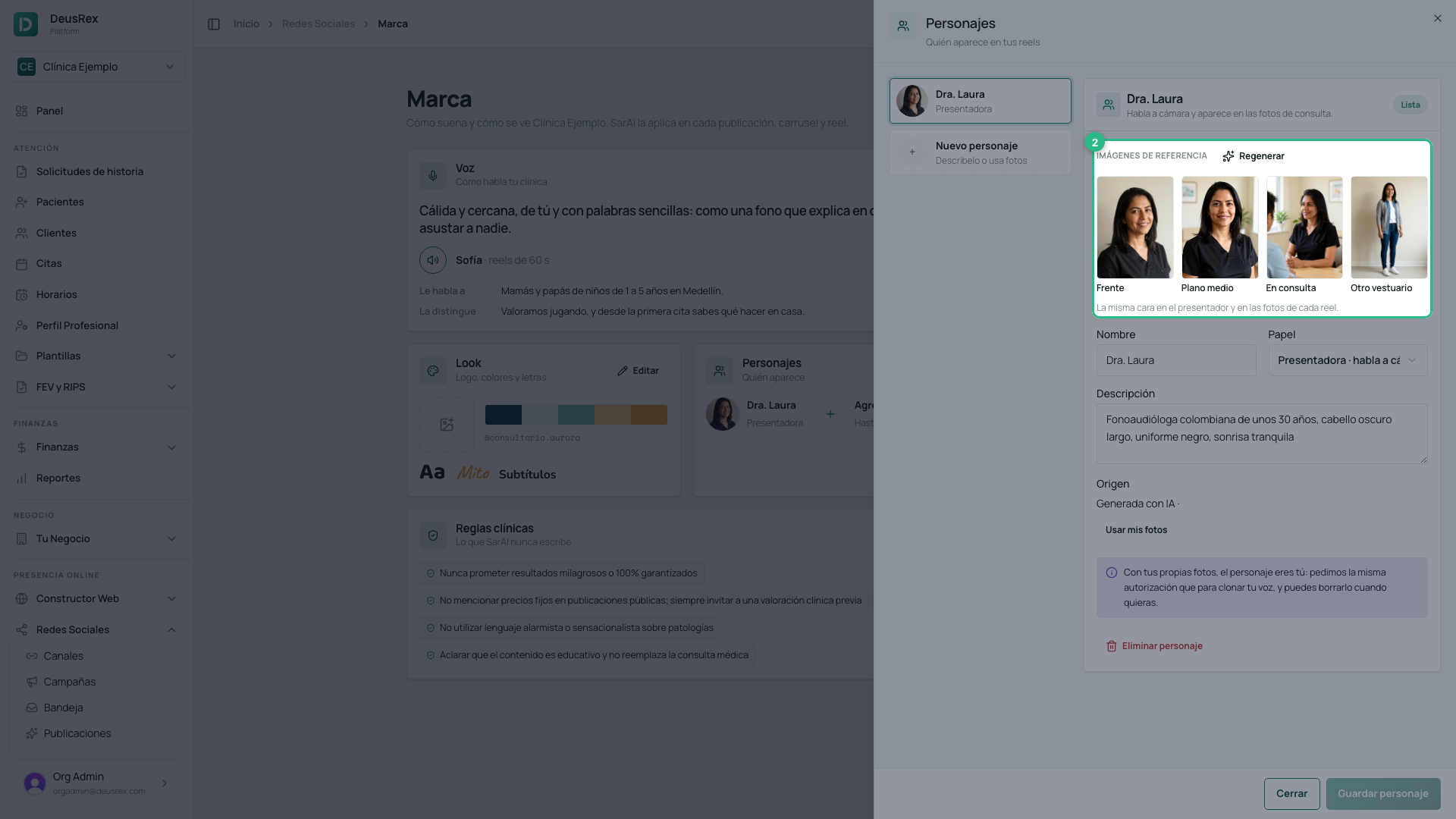Toggle the sidebar collapse icon
The width and height of the screenshot is (1456, 819).
click(x=214, y=24)
